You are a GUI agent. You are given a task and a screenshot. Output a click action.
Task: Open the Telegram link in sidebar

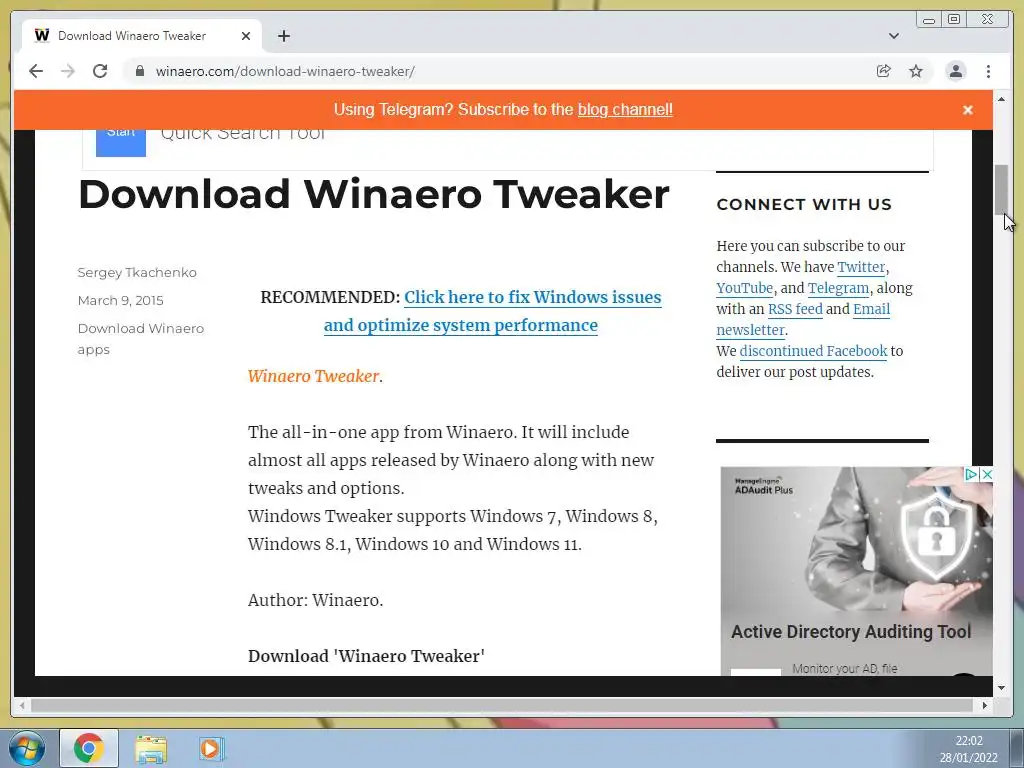point(838,288)
